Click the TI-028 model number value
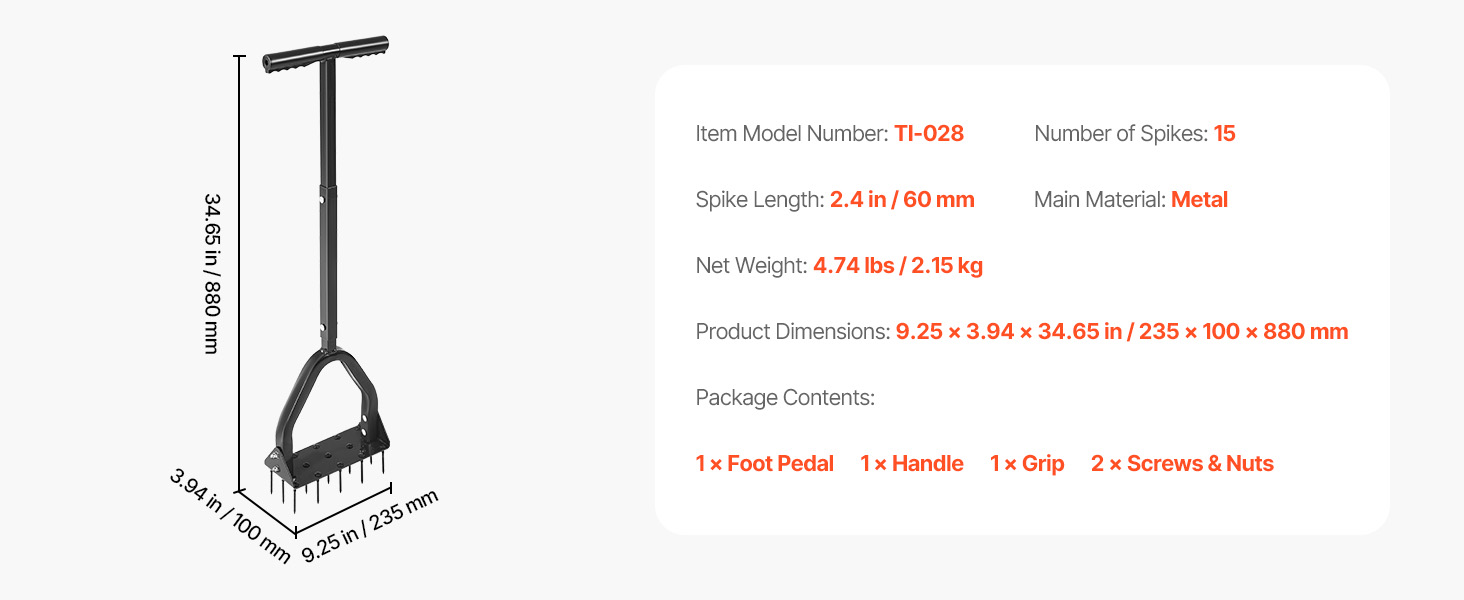Image resolution: width=1464 pixels, height=600 pixels. pos(929,134)
